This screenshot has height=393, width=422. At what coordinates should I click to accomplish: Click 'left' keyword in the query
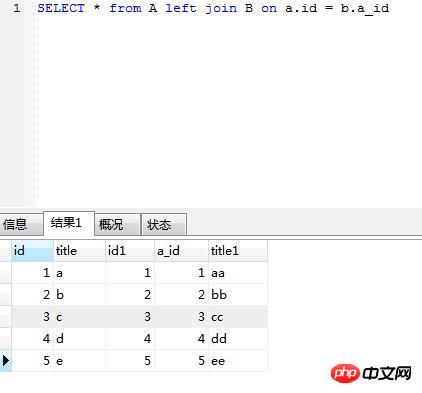(181, 8)
